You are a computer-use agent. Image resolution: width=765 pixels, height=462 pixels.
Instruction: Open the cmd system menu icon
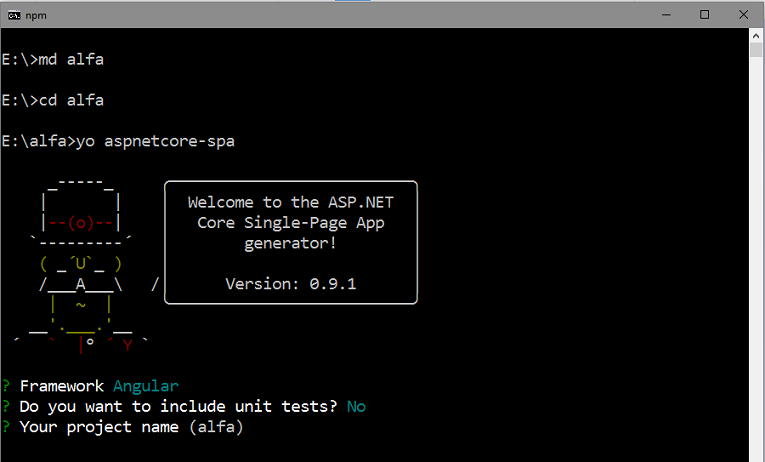point(14,15)
